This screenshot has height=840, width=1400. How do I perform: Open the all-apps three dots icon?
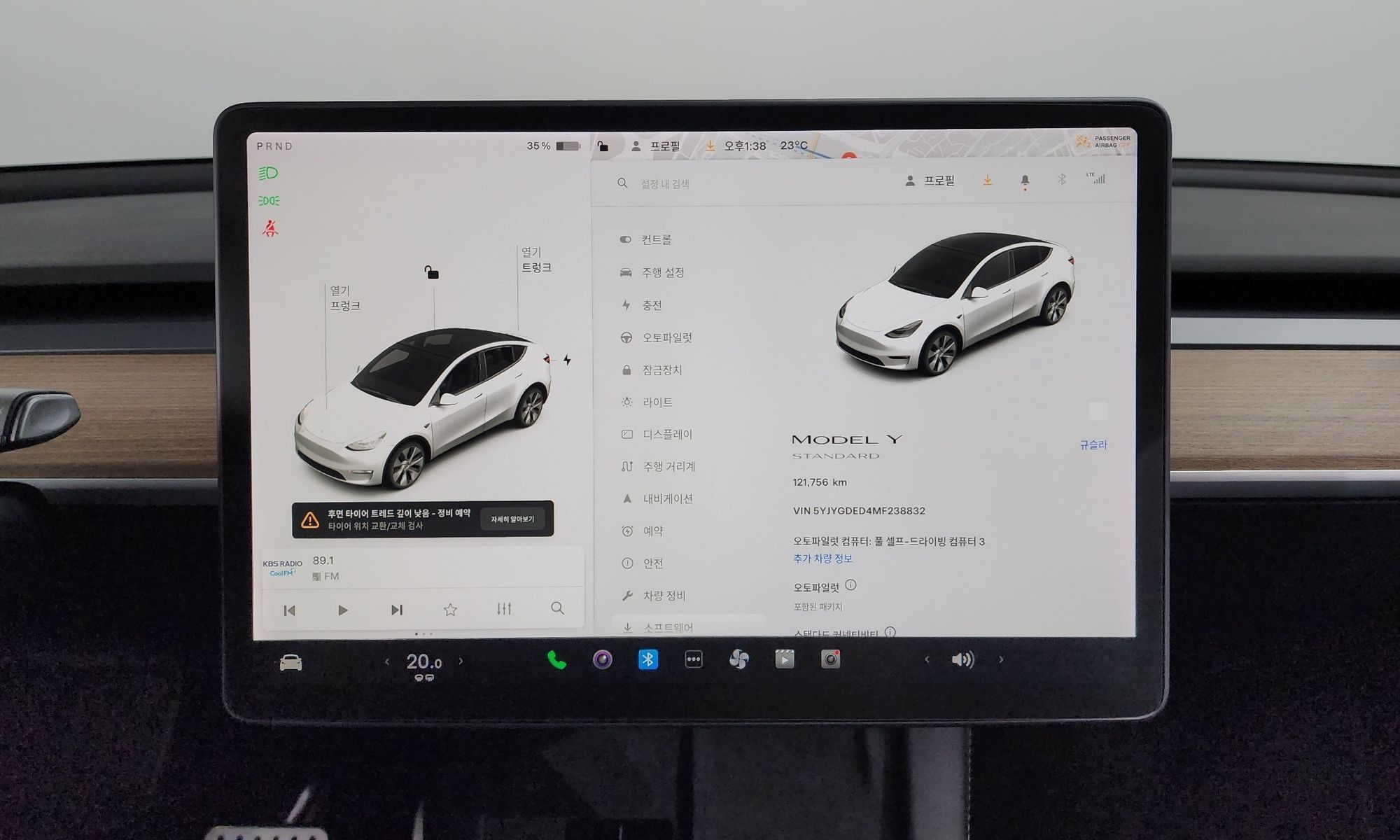click(x=694, y=659)
